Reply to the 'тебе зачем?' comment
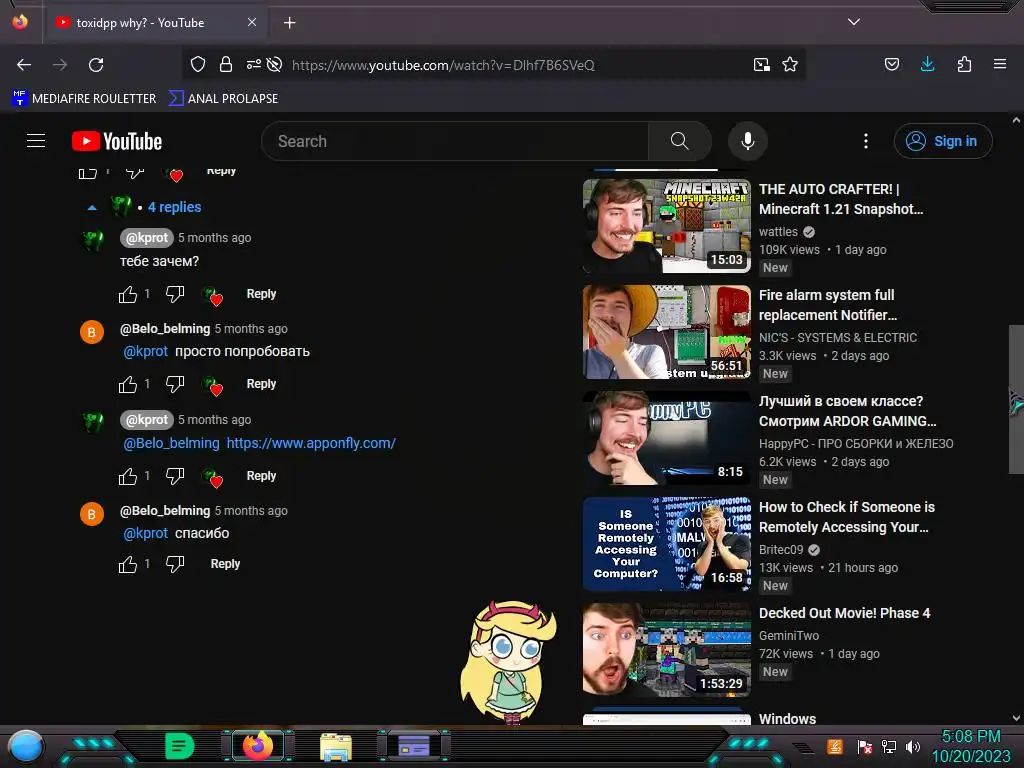Viewport: 1024px width, 768px height. tap(261, 294)
